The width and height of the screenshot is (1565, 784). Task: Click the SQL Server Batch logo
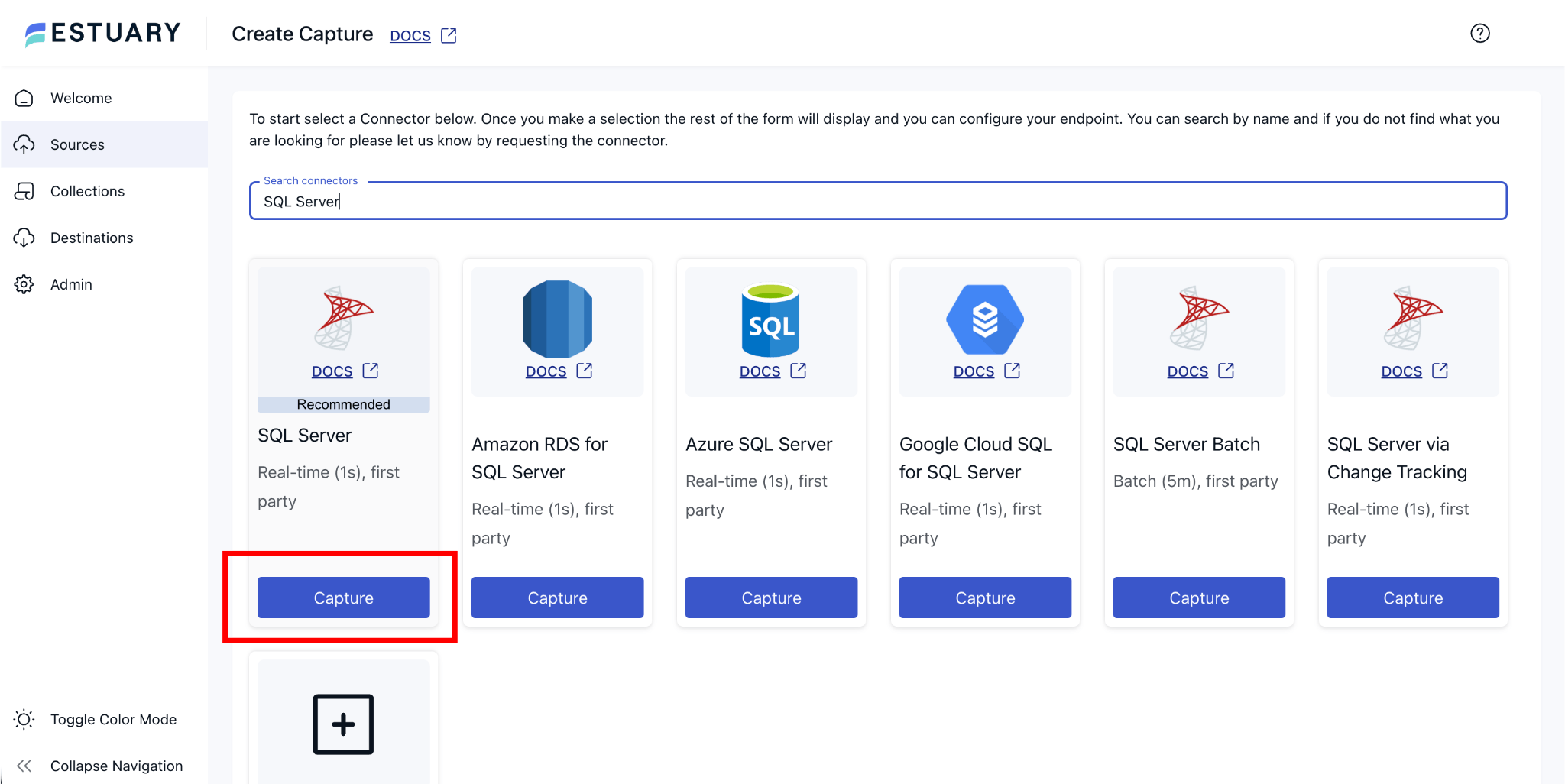[x=1200, y=318]
